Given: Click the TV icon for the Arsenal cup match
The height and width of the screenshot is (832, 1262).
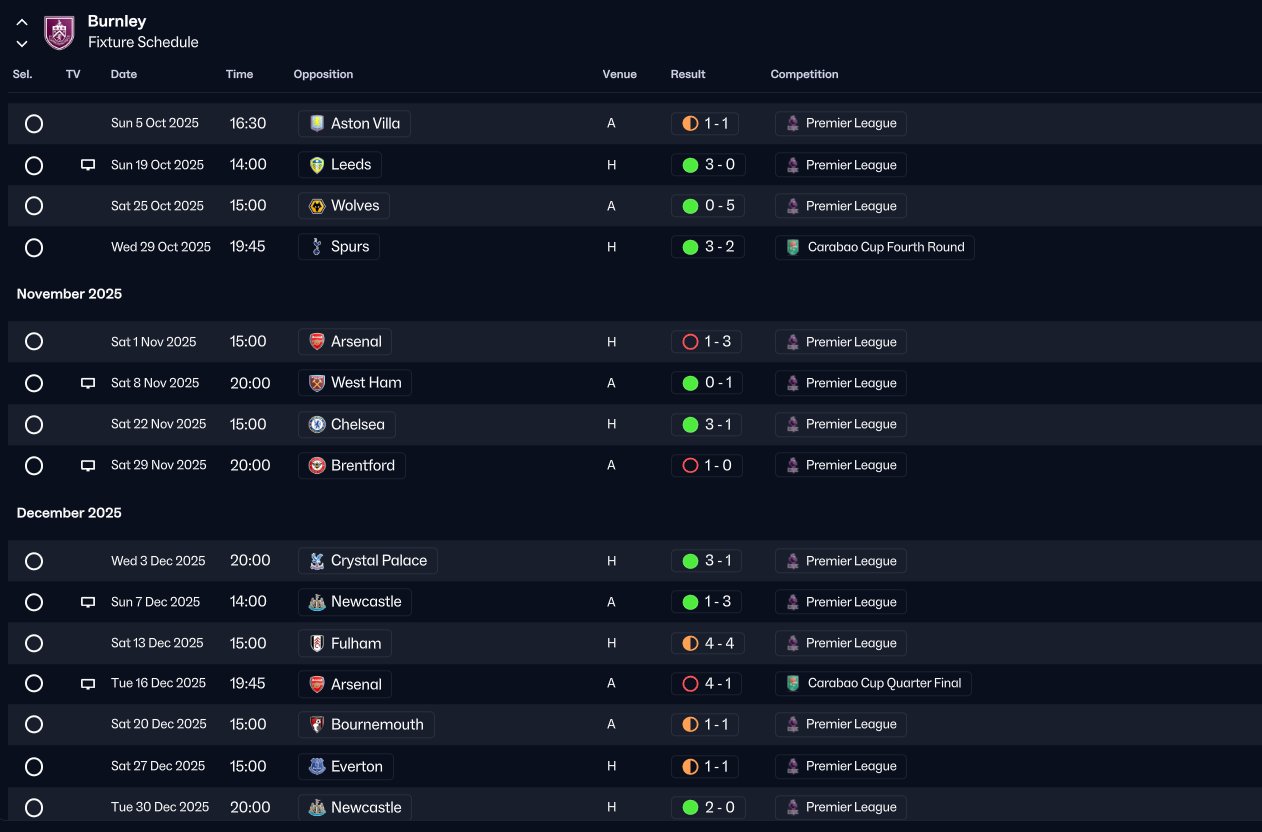Looking at the screenshot, I should point(88,684).
